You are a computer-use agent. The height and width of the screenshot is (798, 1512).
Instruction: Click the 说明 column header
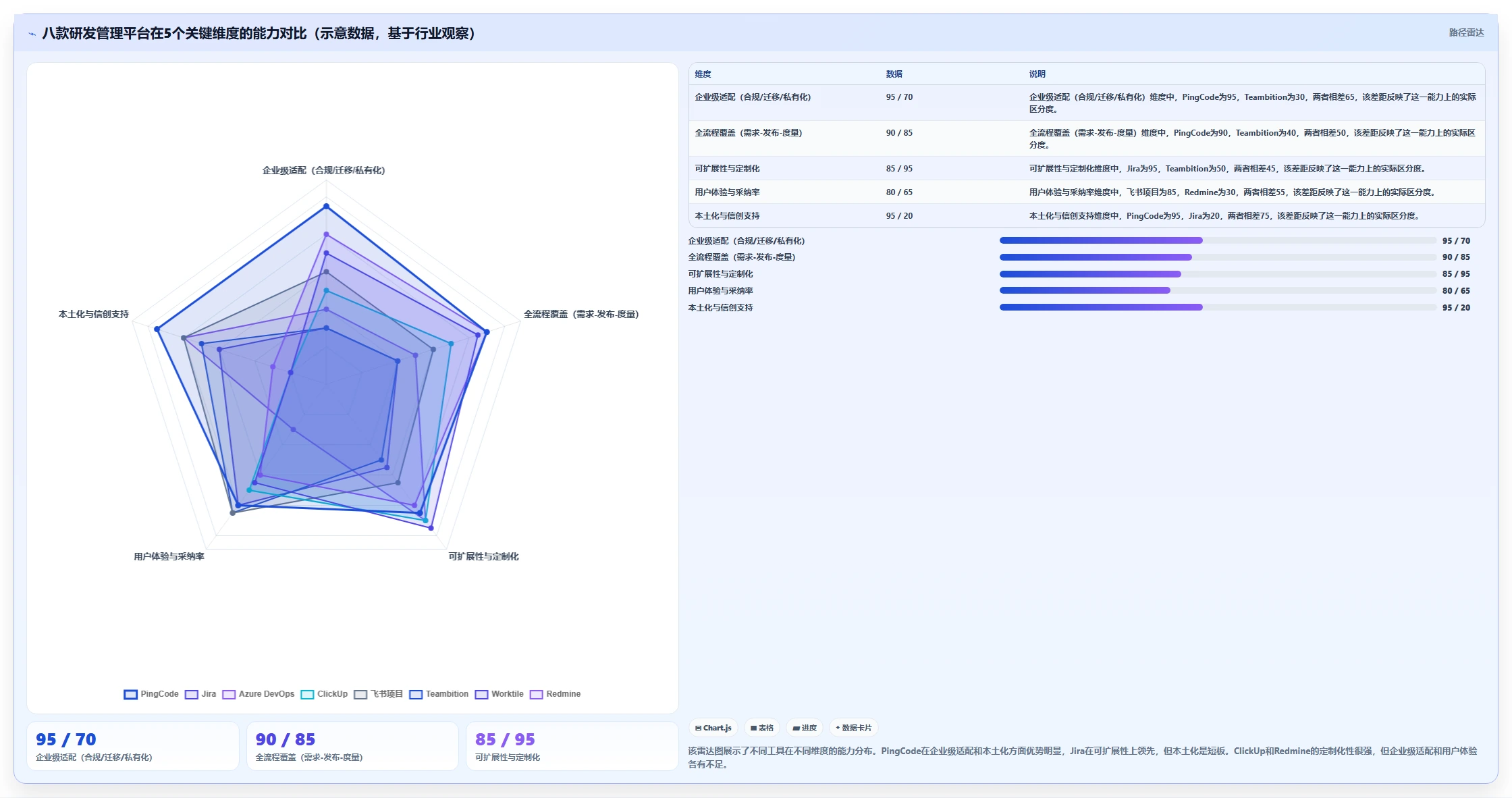pyautogui.click(x=1037, y=74)
